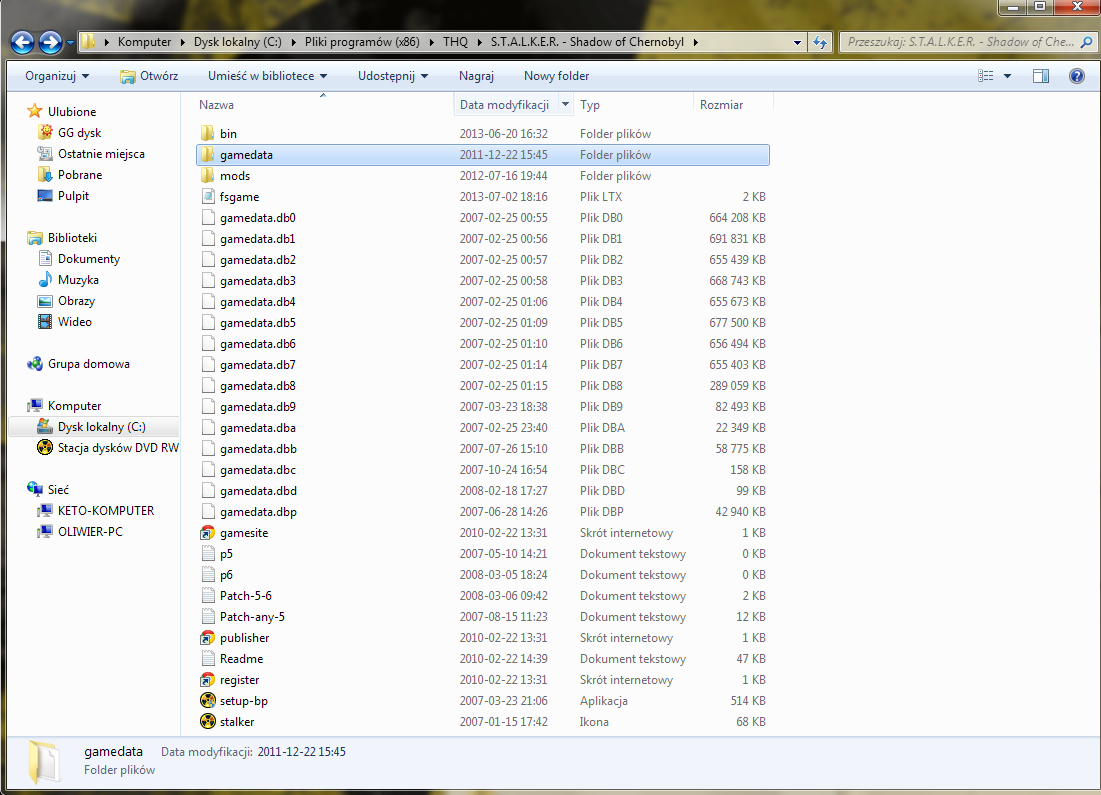Sort by Rozmiar column header
Viewport: 1101px width, 795px height.
[721, 105]
